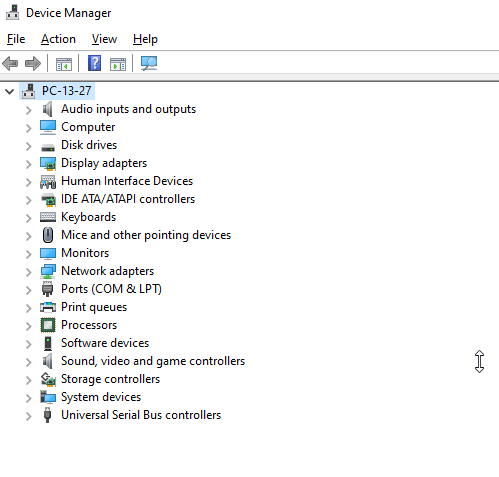Open the View menu
The image size is (499, 477).
pyautogui.click(x=104, y=39)
